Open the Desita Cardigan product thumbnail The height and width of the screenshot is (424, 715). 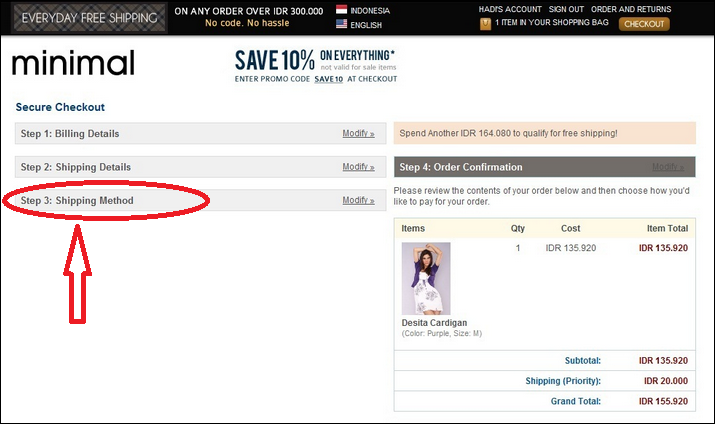point(426,278)
